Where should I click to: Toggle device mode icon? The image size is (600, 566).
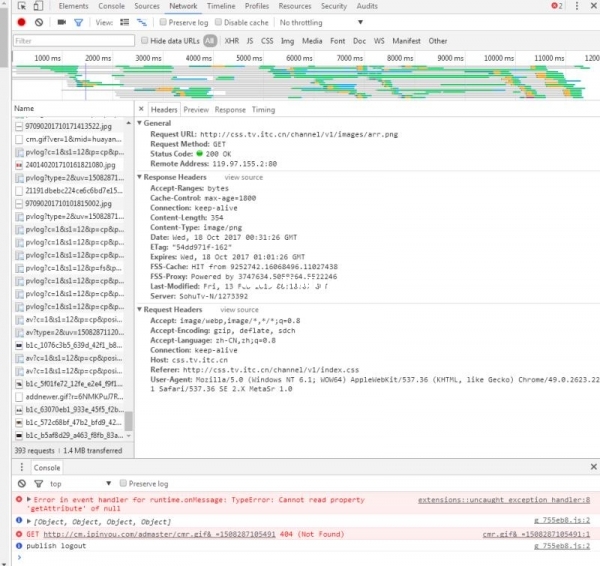[x=38, y=6]
